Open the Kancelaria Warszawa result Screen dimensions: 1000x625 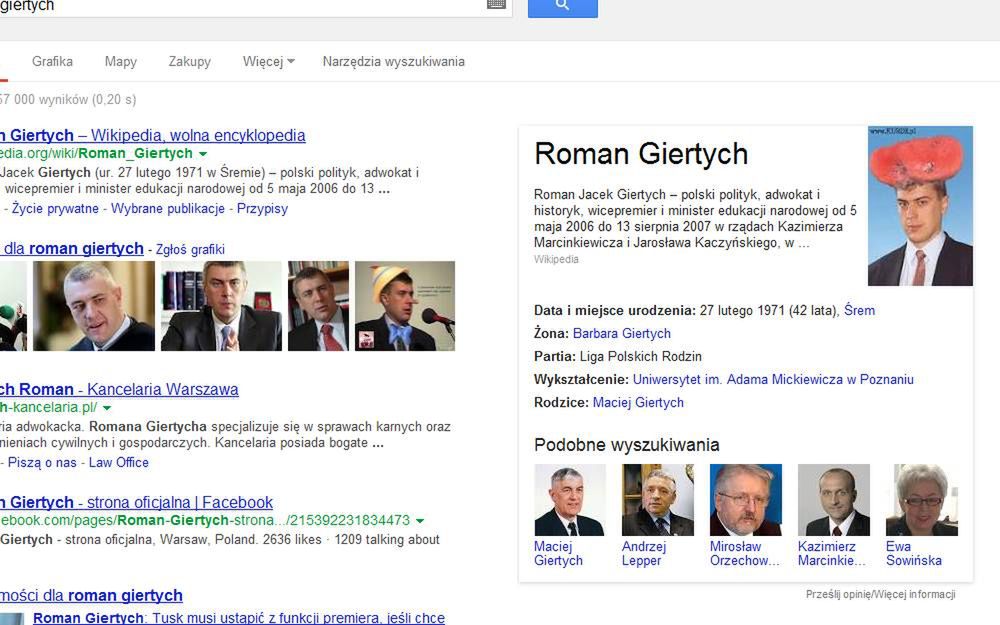click(119, 389)
